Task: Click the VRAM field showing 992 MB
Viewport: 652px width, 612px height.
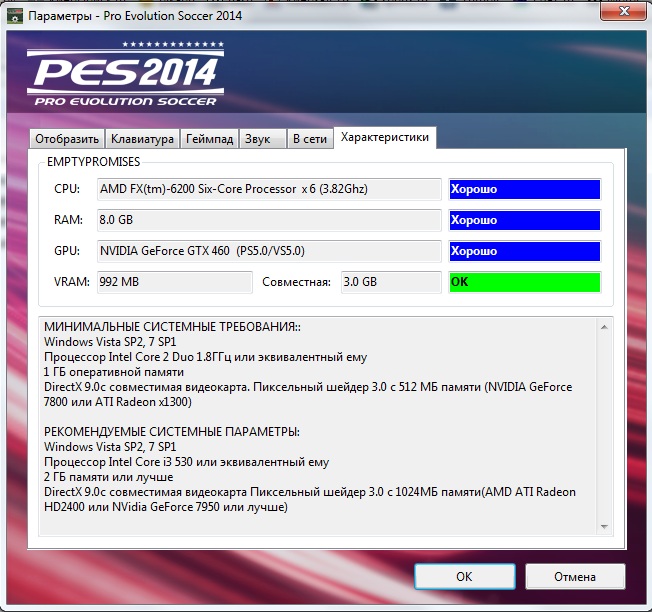Action: (175, 282)
